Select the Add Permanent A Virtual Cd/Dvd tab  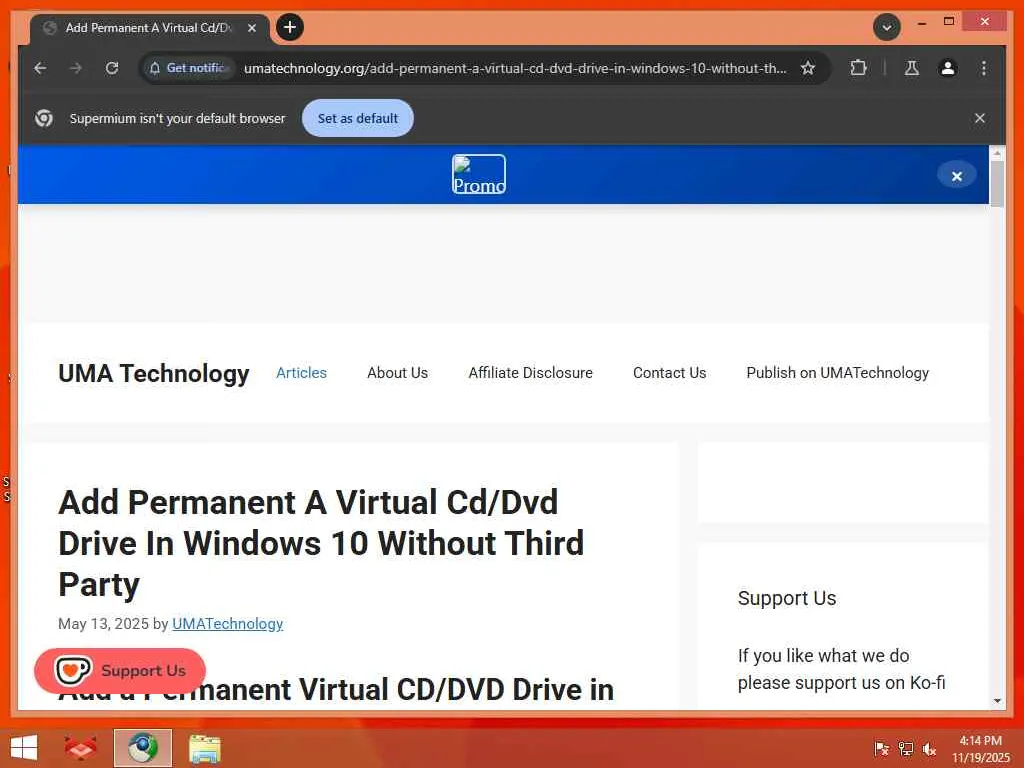(x=148, y=28)
